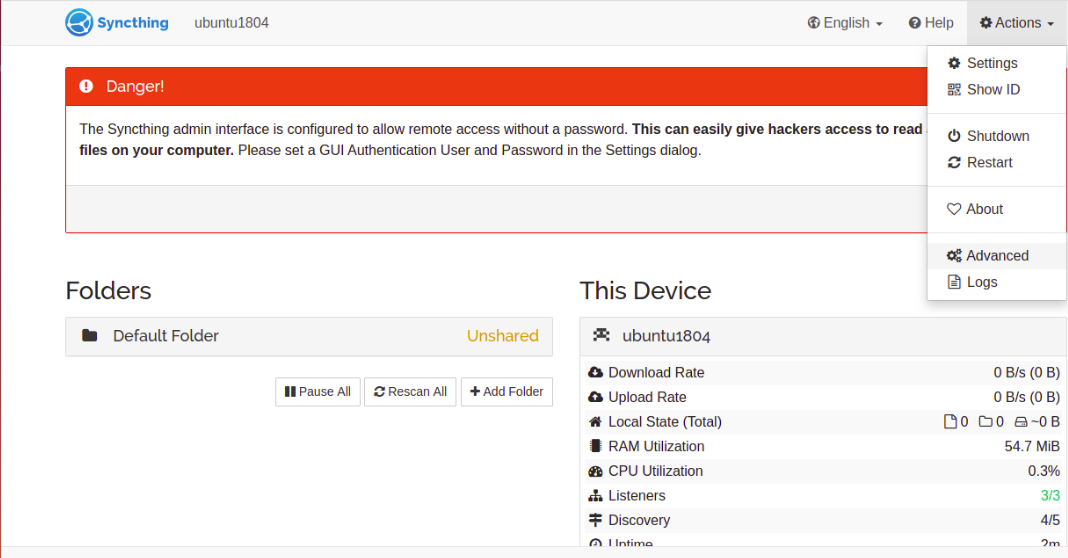Open Logs from the Actions menu
The width and height of the screenshot is (1068, 558).
pos(997,282)
